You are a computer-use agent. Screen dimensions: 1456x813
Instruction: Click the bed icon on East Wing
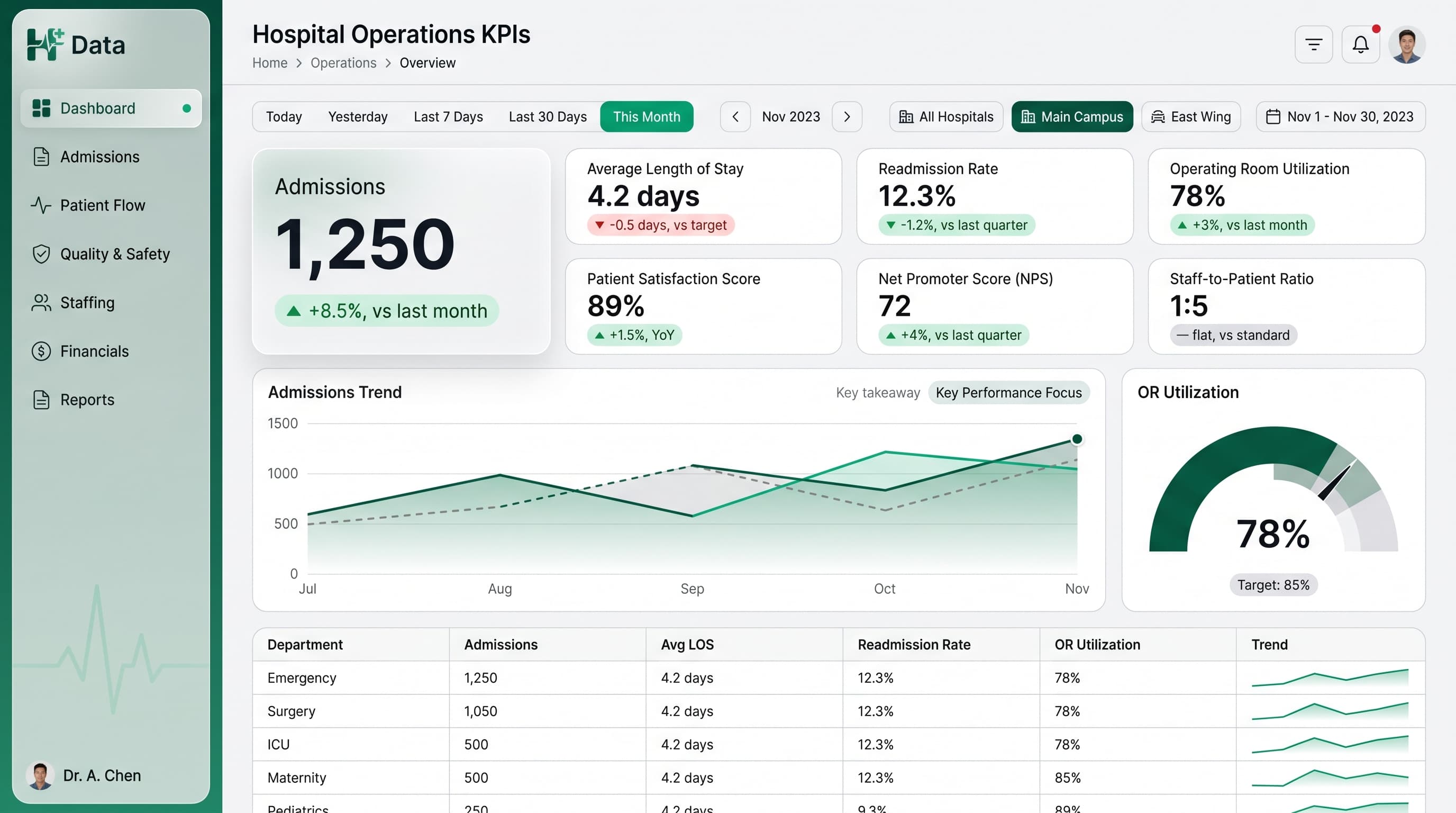1158,116
